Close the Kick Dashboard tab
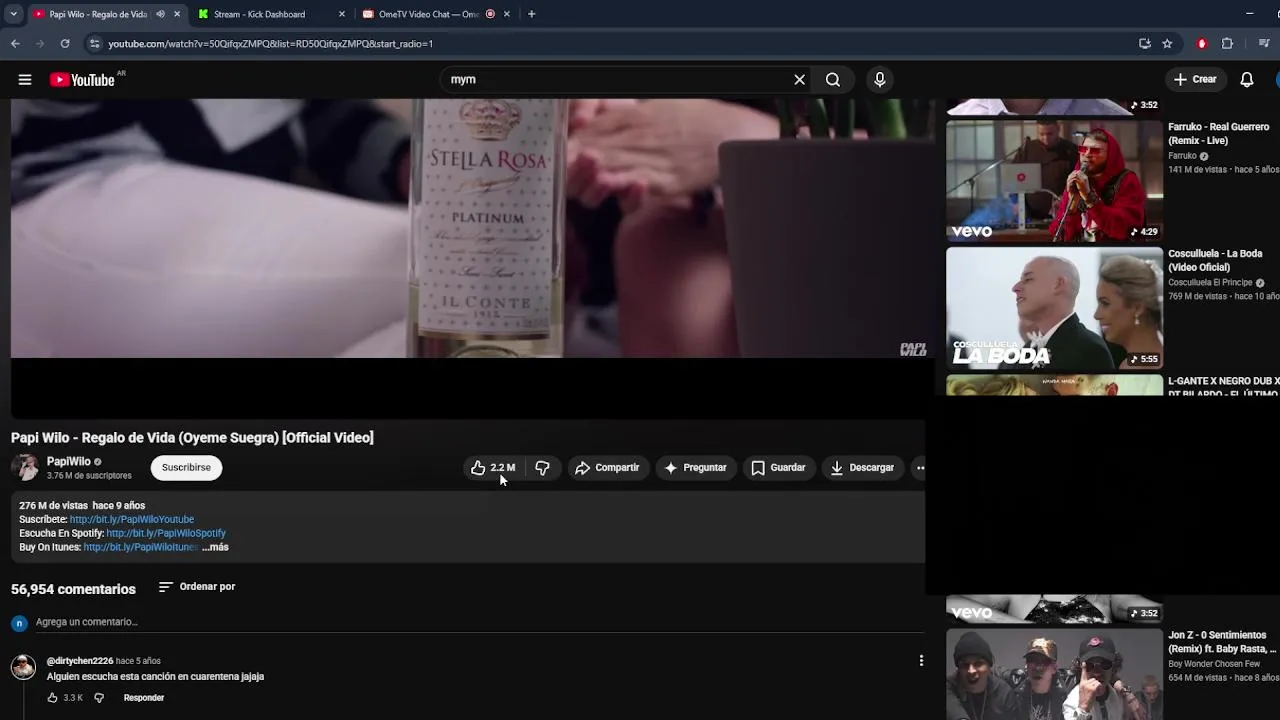 (x=342, y=14)
